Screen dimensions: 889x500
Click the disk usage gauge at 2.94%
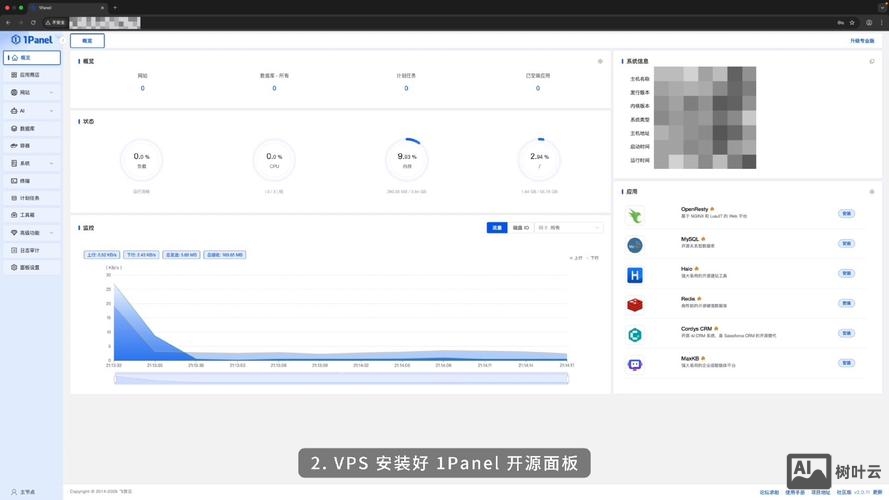(539, 160)
